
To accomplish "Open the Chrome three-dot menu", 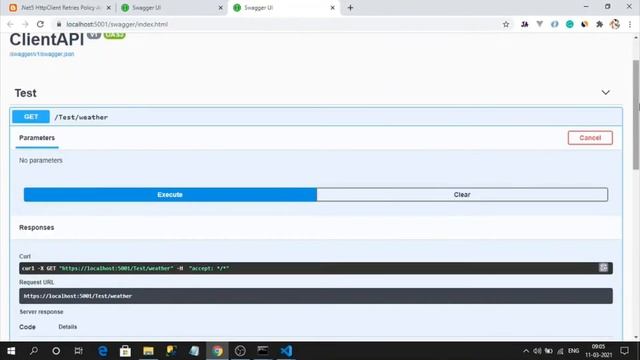I will coord(630,24).
